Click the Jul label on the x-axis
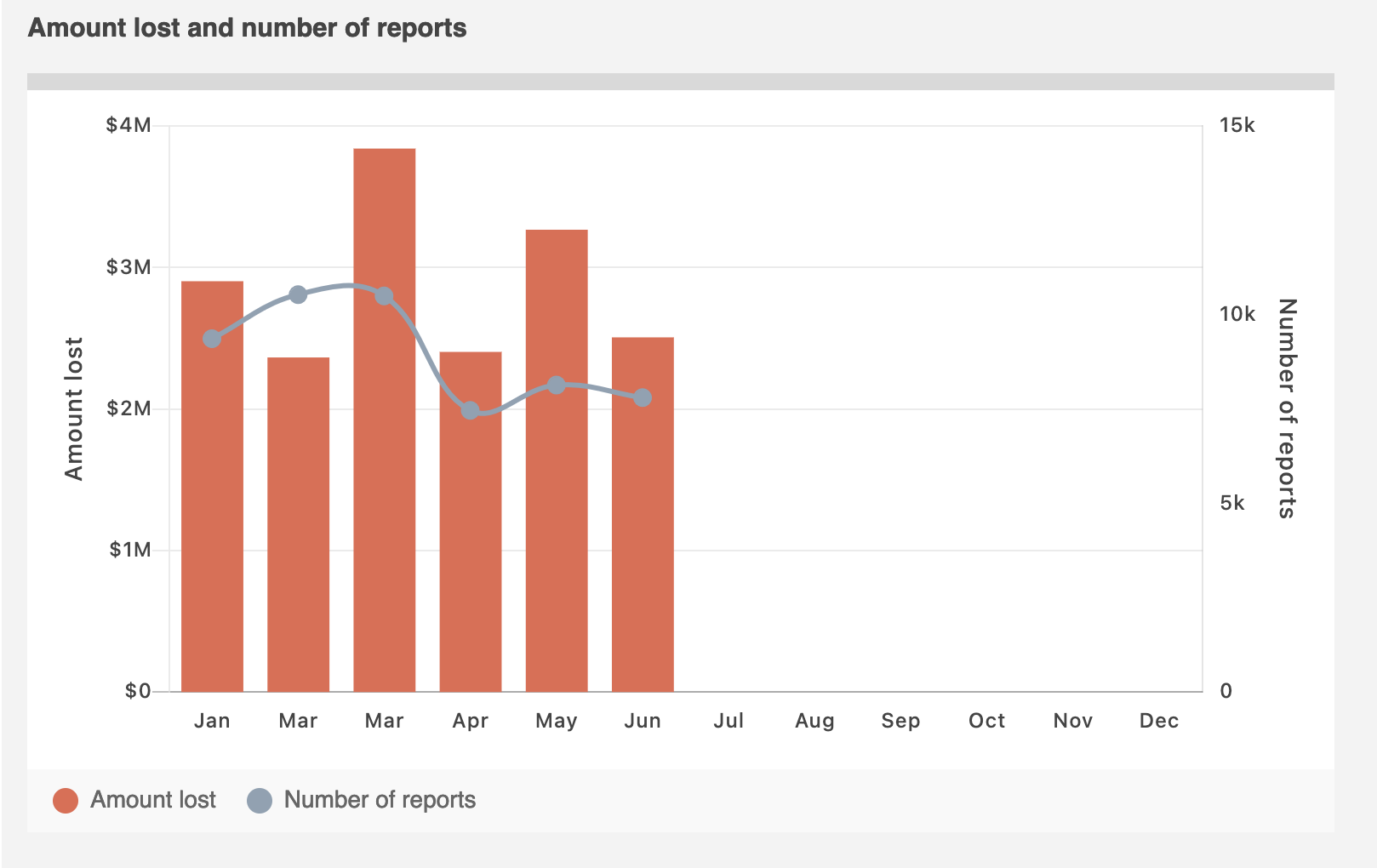This screenshot has height=868, width=1377. point(728,721)
